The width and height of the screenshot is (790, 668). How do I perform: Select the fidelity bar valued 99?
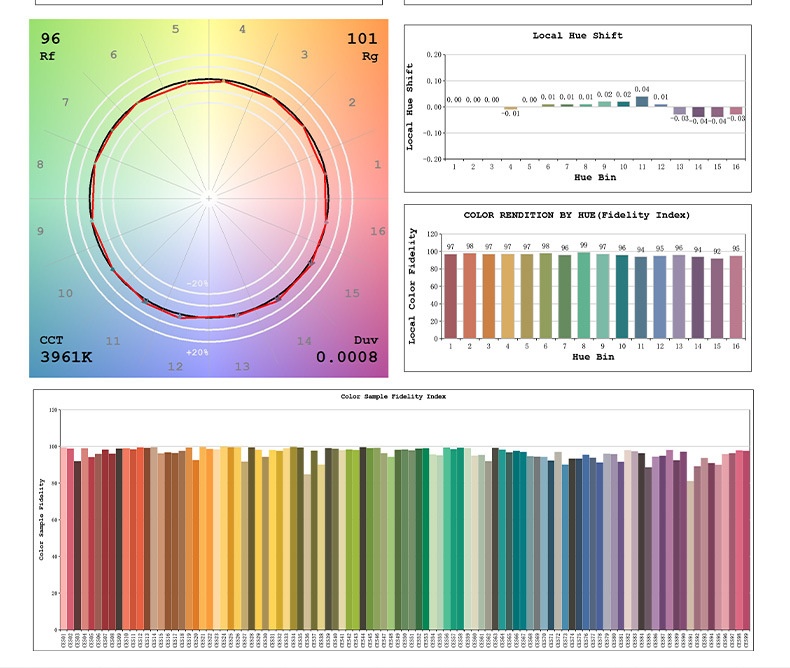pyautogui.click(x=584, y=295)
